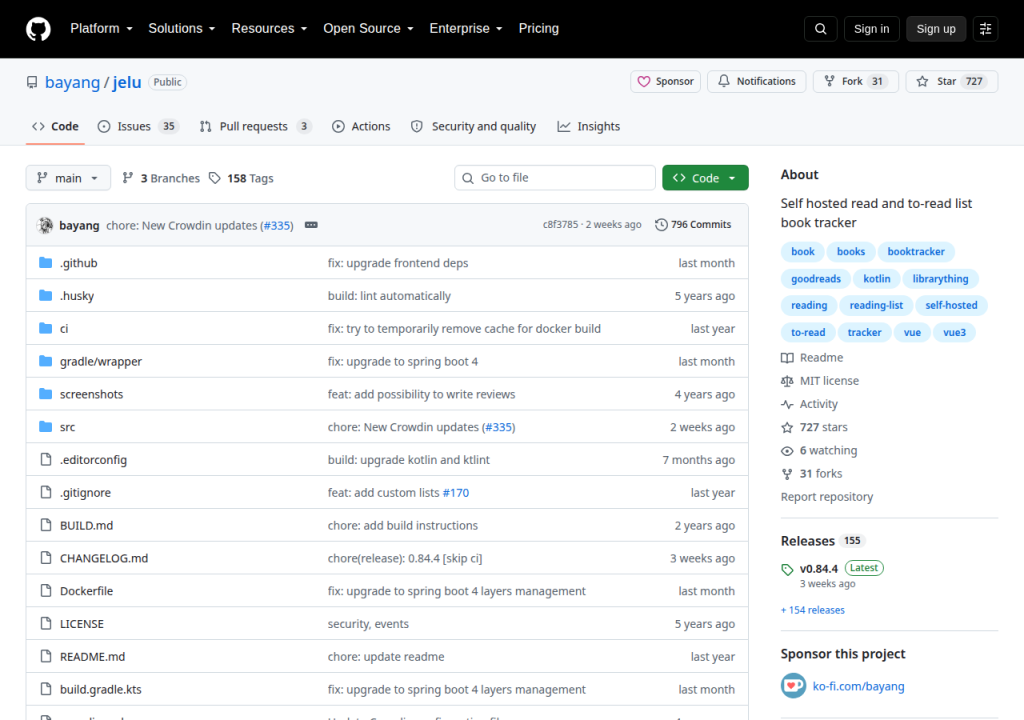Open the bayang owner link
Image resolution: width=1024 pixels, height=720 pixels.
72,82
